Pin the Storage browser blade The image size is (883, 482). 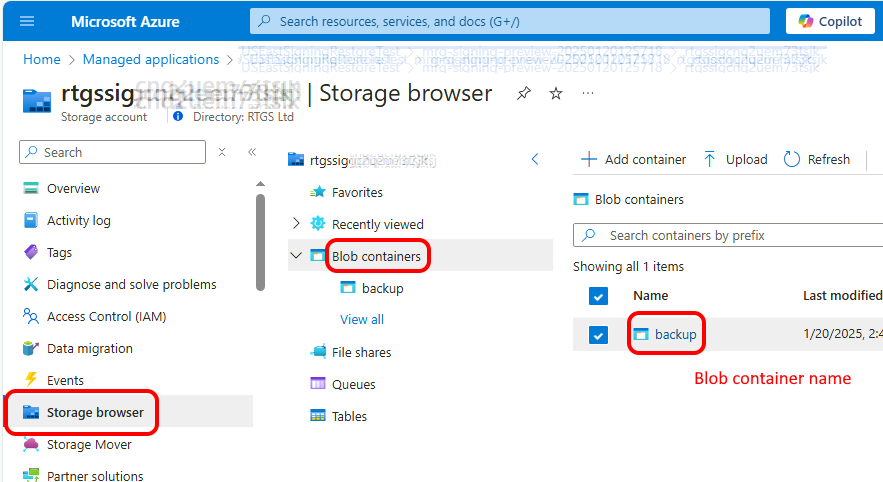coord(524,93)
